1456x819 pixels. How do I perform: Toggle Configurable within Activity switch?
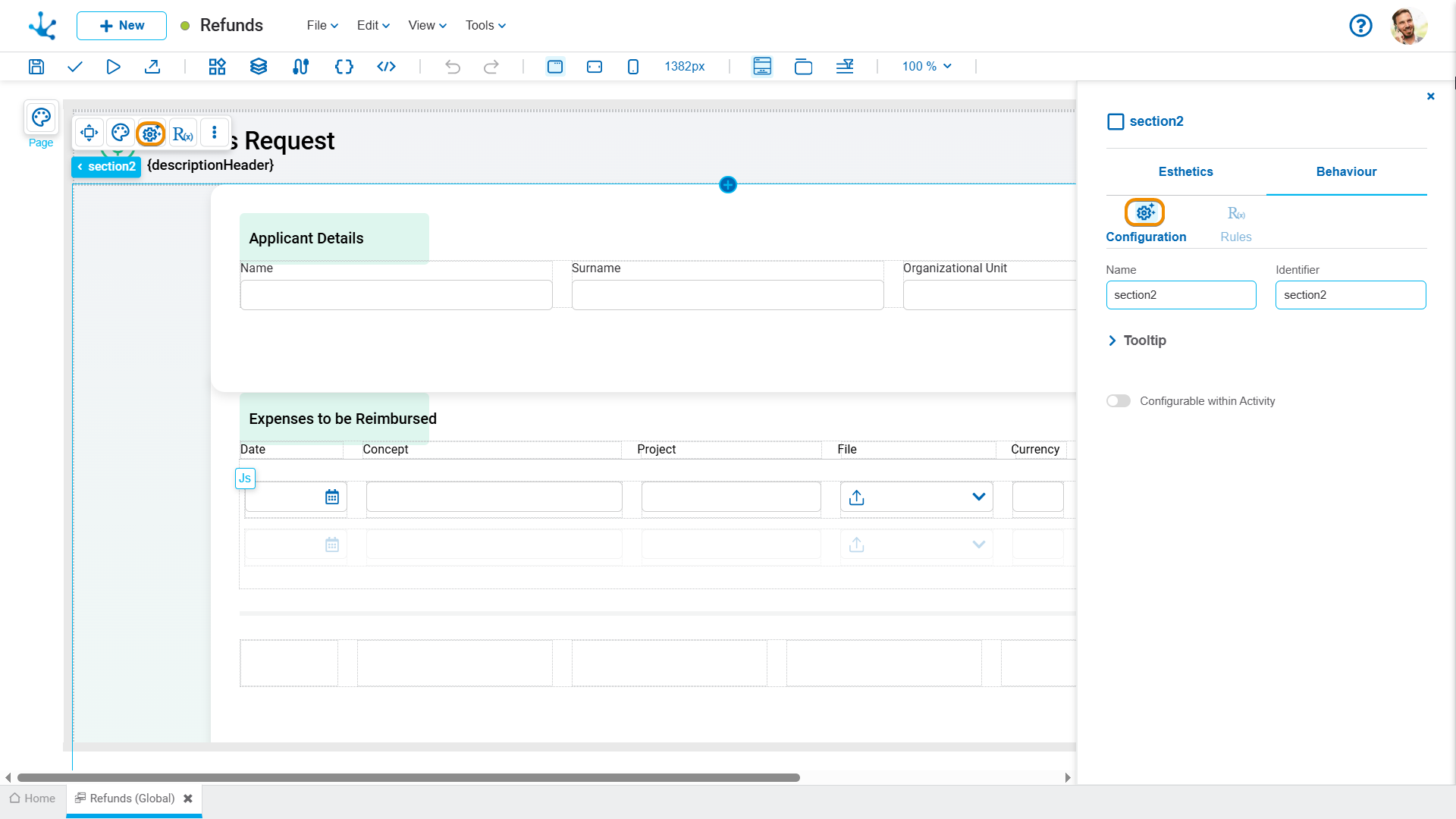click(x=1118, y=401)
